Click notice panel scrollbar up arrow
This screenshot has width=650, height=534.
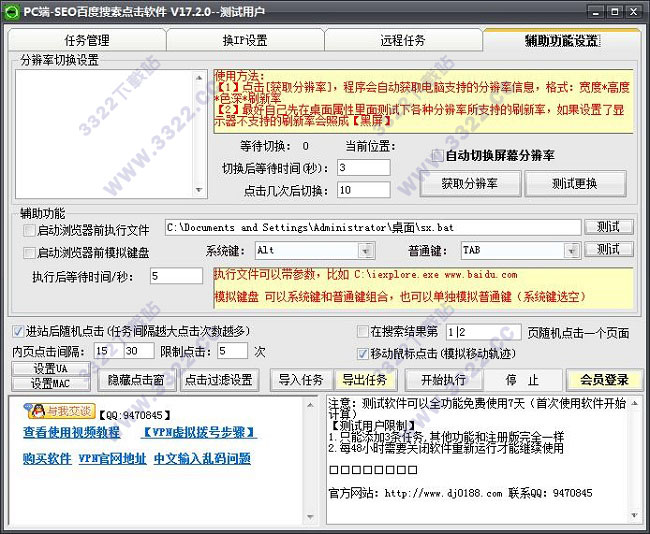[635, 403]
